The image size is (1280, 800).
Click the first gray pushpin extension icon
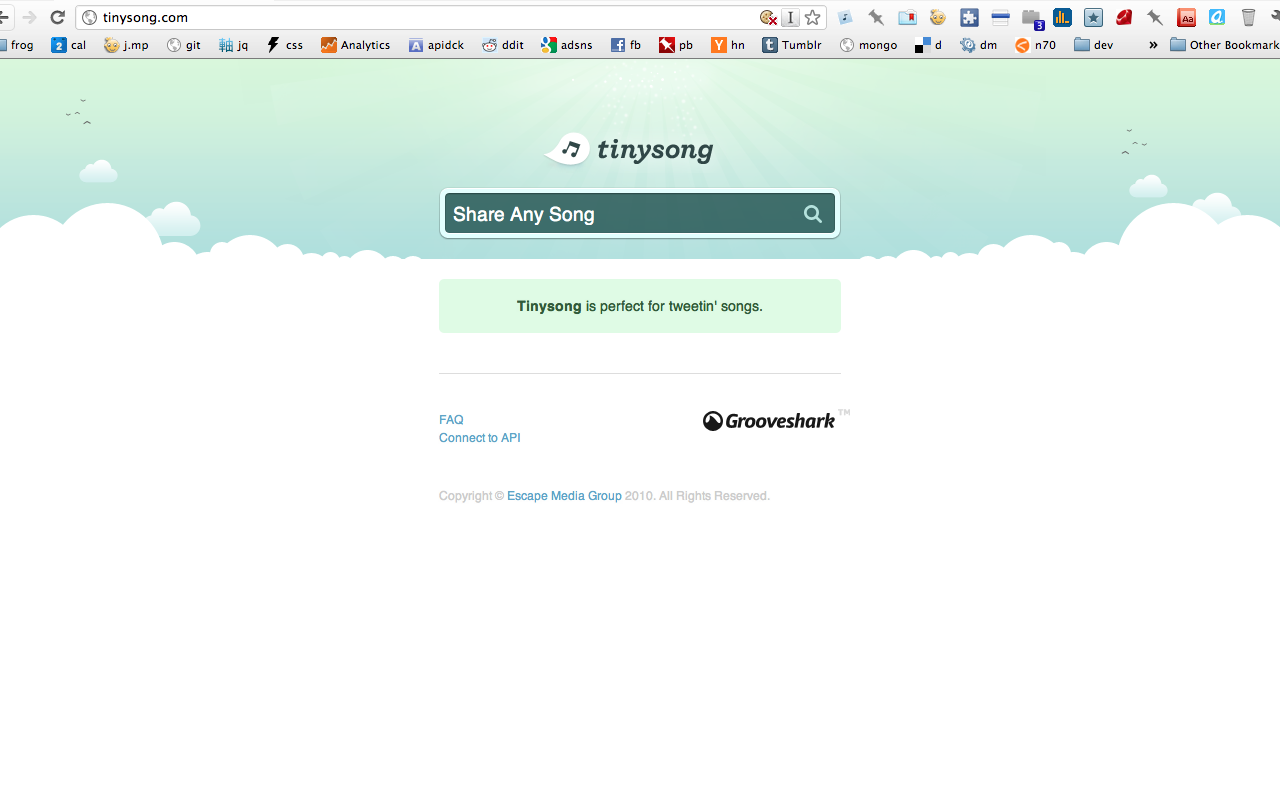[x=876, y=17]
